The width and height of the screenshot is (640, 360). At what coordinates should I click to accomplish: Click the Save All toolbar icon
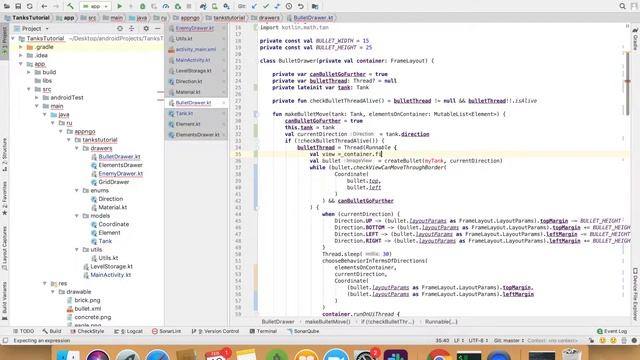[18, 6]
